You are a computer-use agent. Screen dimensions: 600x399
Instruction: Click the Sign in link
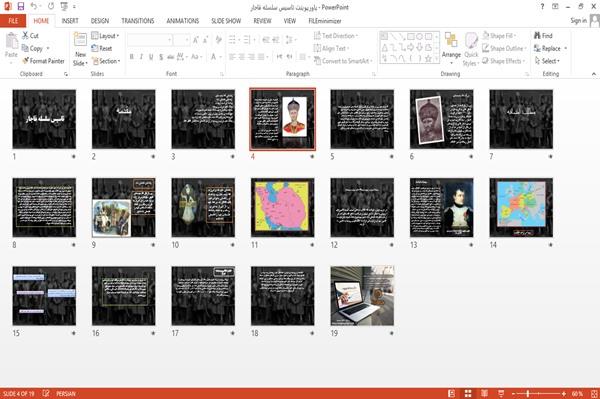(578, 21)
